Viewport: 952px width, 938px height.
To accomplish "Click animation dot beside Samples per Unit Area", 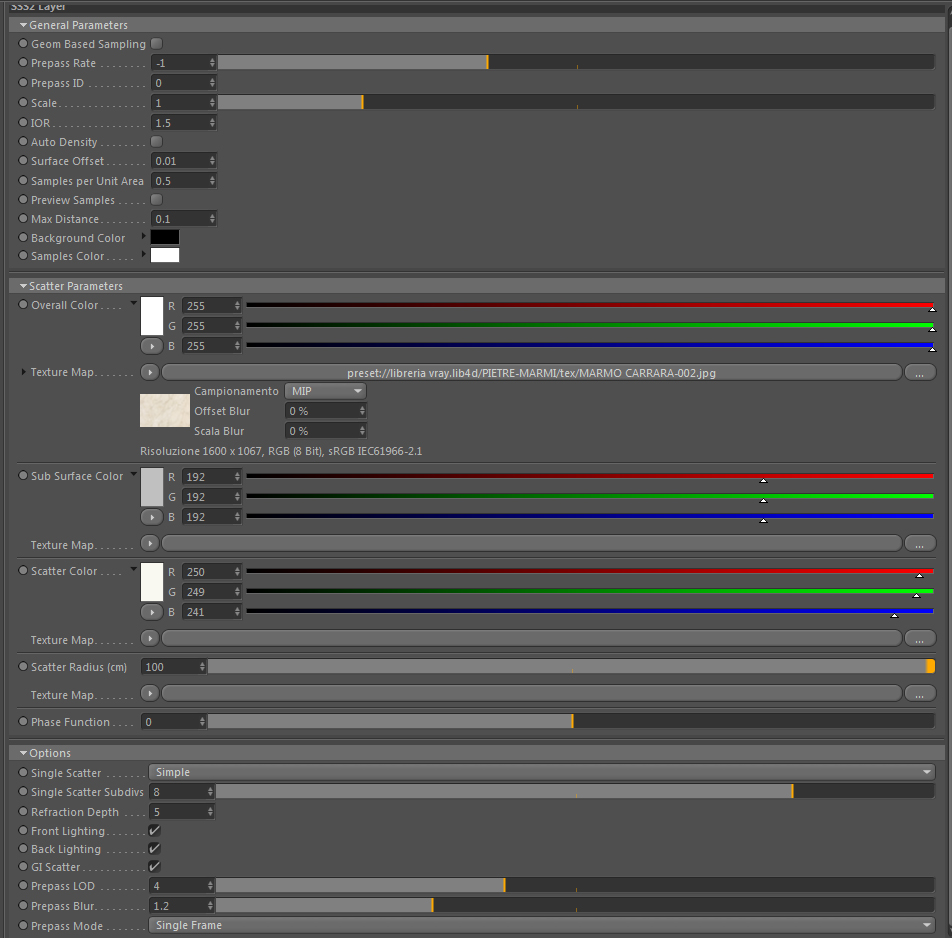I will point(23,180).
